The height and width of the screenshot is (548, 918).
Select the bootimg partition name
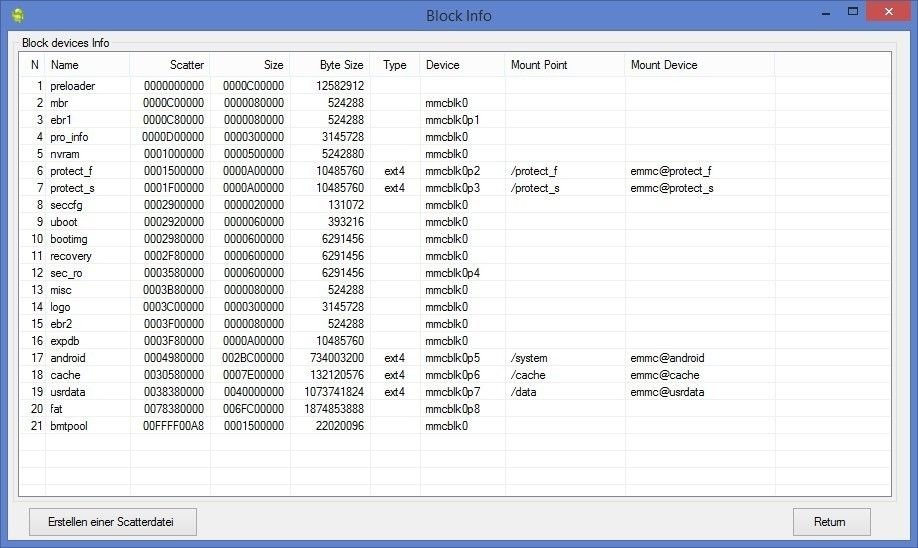click(x=69, y=239)
